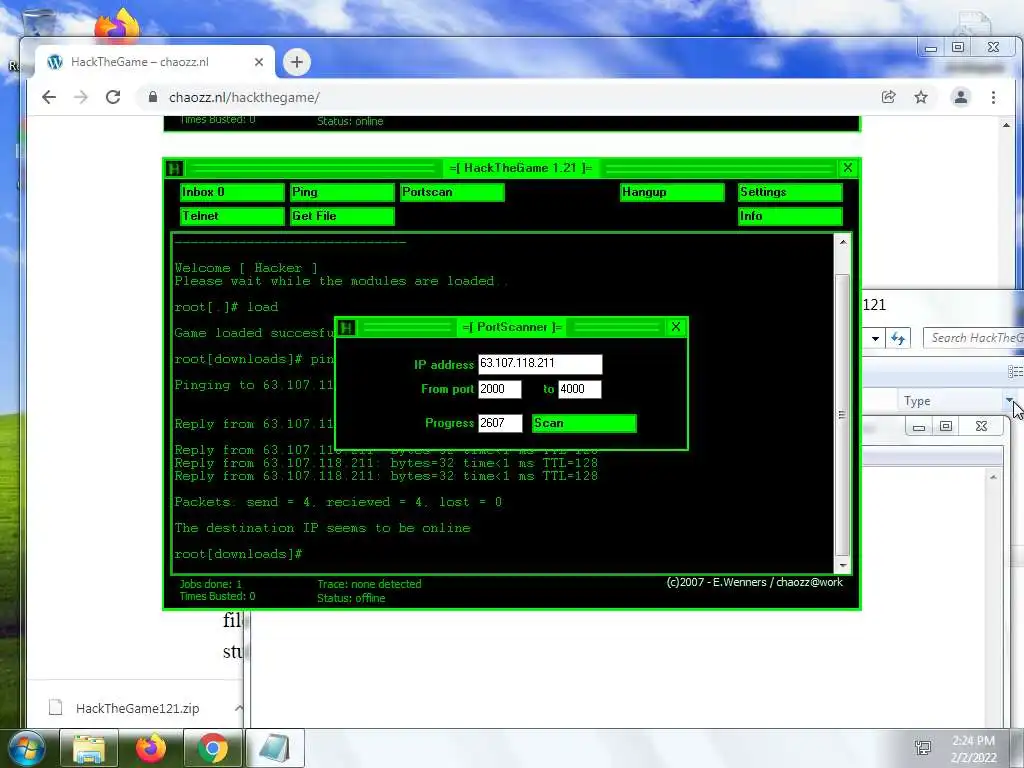Open the Inbox 0 button
1024x768 pixels.
(x=232, y=192)
